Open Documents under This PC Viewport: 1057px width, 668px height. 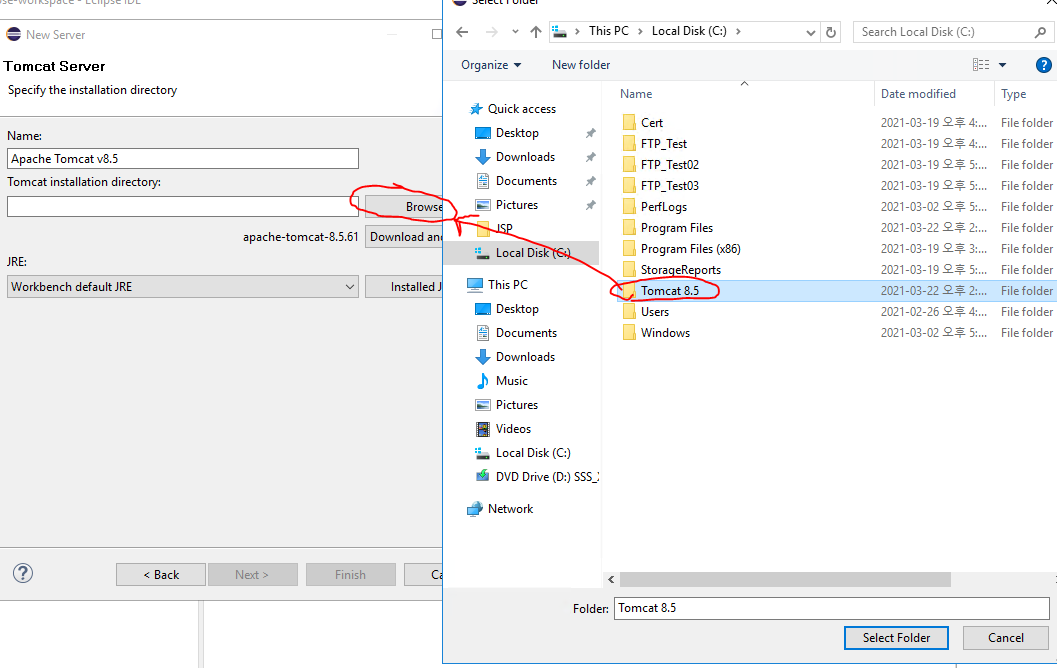(x=526, y=332)
